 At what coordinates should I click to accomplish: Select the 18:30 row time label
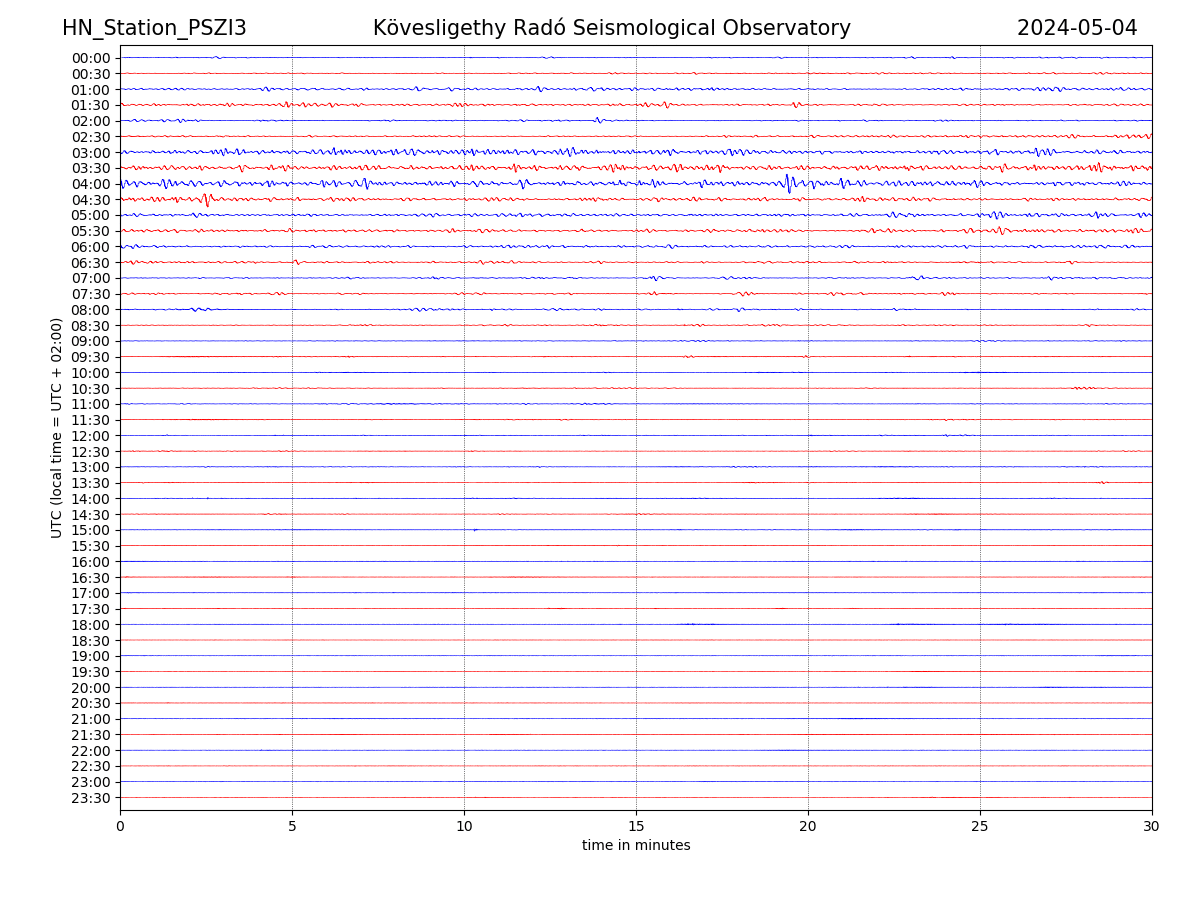coord(91,641)
